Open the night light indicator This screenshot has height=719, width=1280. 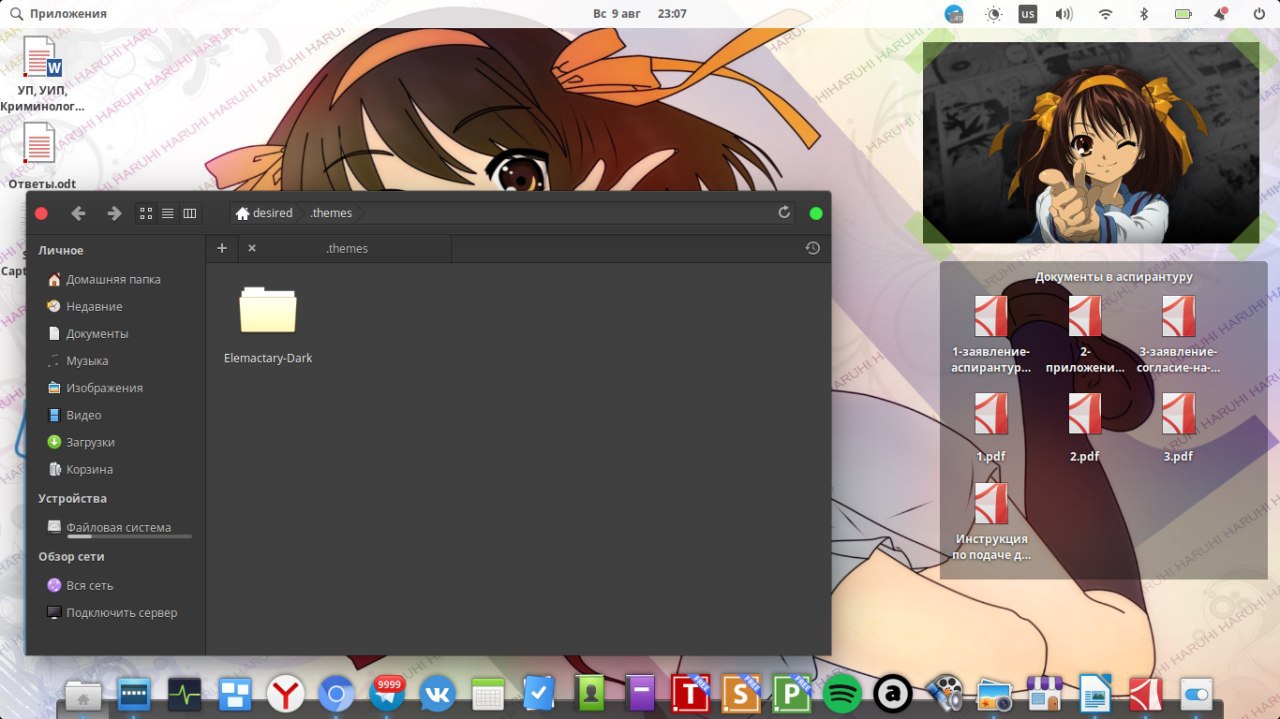click(993, 14)
